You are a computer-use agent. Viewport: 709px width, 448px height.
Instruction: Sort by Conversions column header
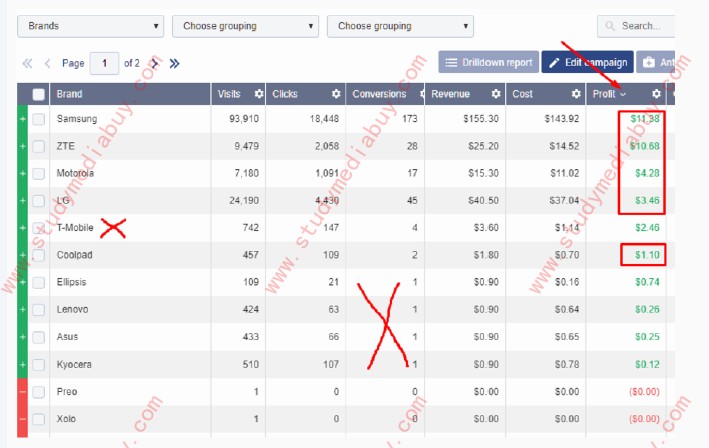coord(379,94)
